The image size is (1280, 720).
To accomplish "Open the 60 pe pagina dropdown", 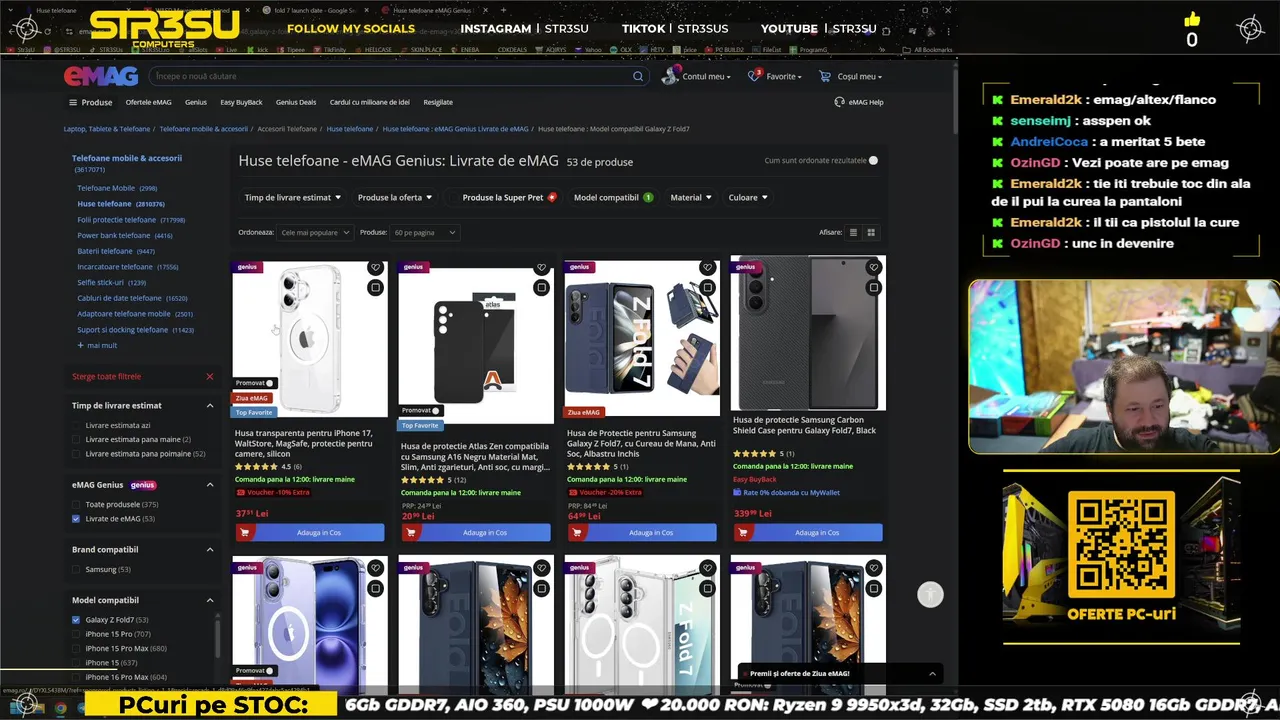I will coord(424,232).
